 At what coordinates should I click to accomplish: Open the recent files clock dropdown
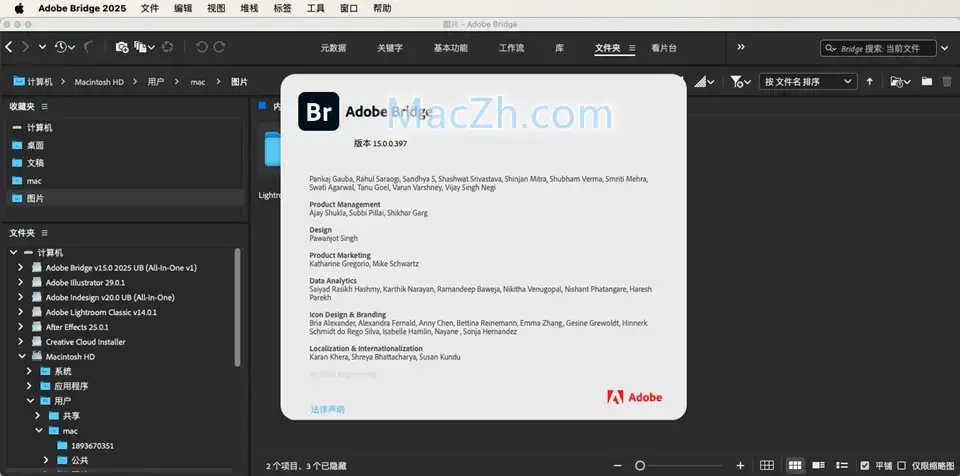coord(64,47)
